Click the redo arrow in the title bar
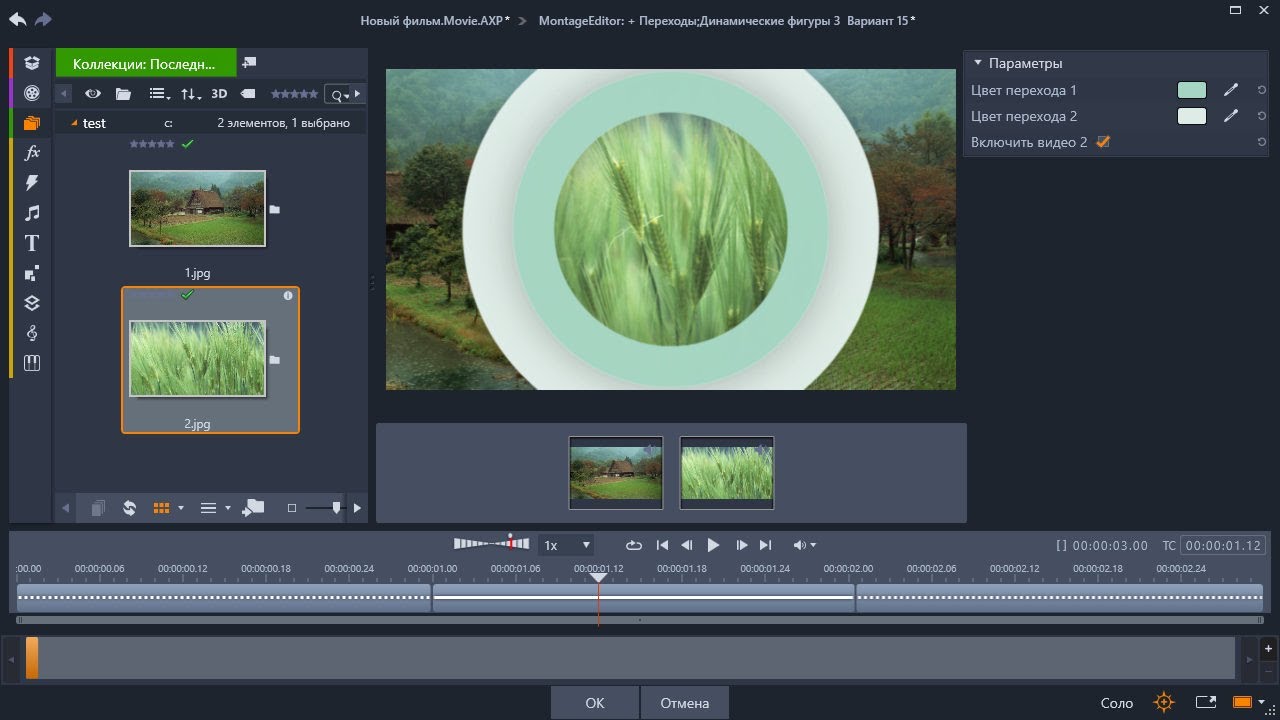 pos(42,19)
